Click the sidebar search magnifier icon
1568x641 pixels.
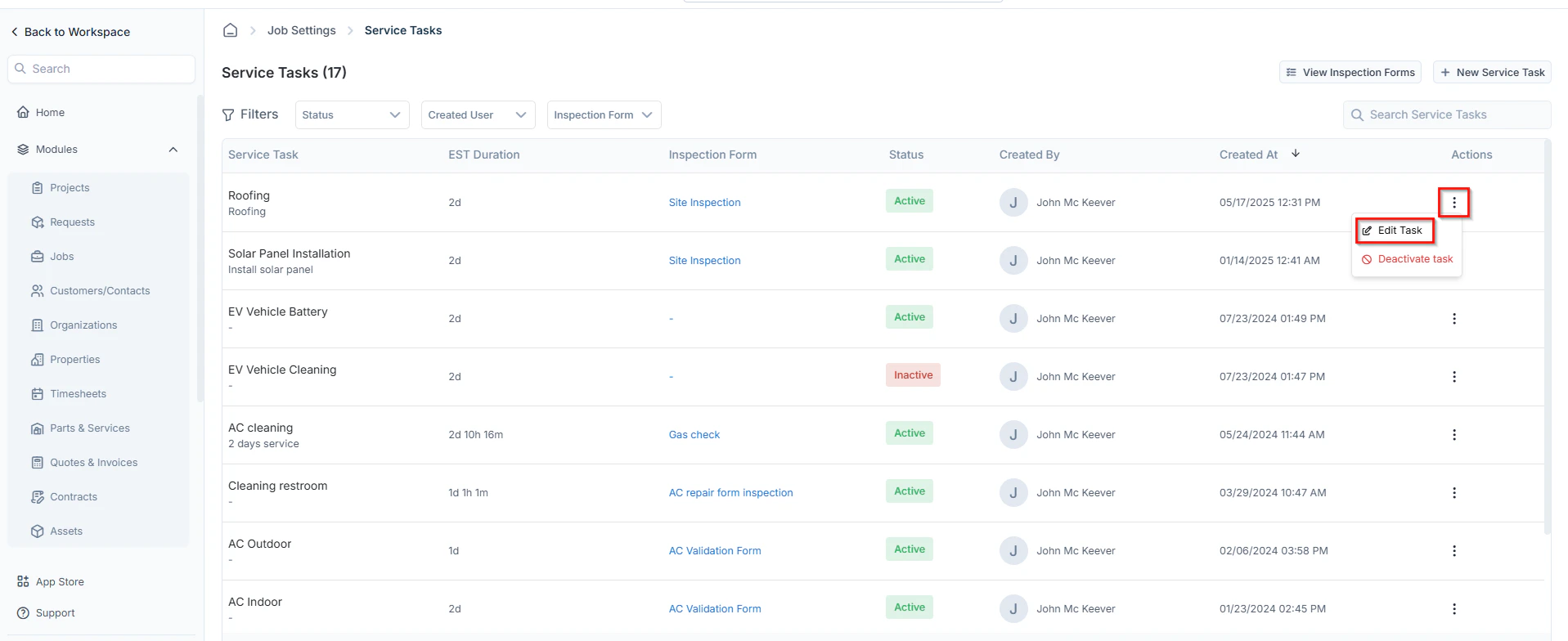coord(20,69)
